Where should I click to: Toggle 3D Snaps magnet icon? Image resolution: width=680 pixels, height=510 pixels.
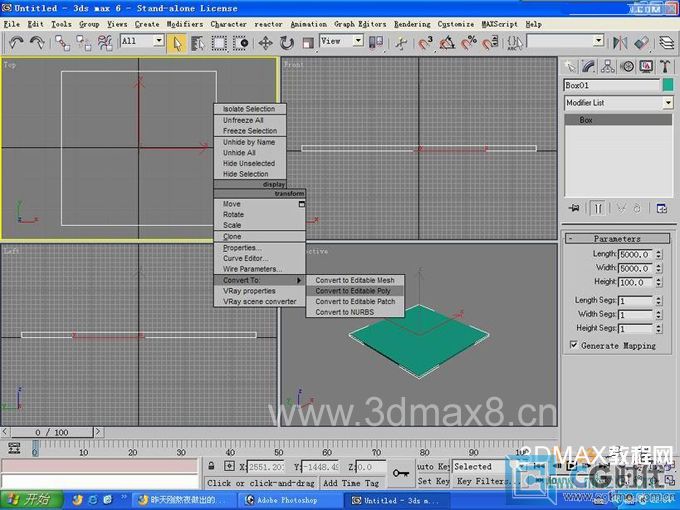pos(426,42)
